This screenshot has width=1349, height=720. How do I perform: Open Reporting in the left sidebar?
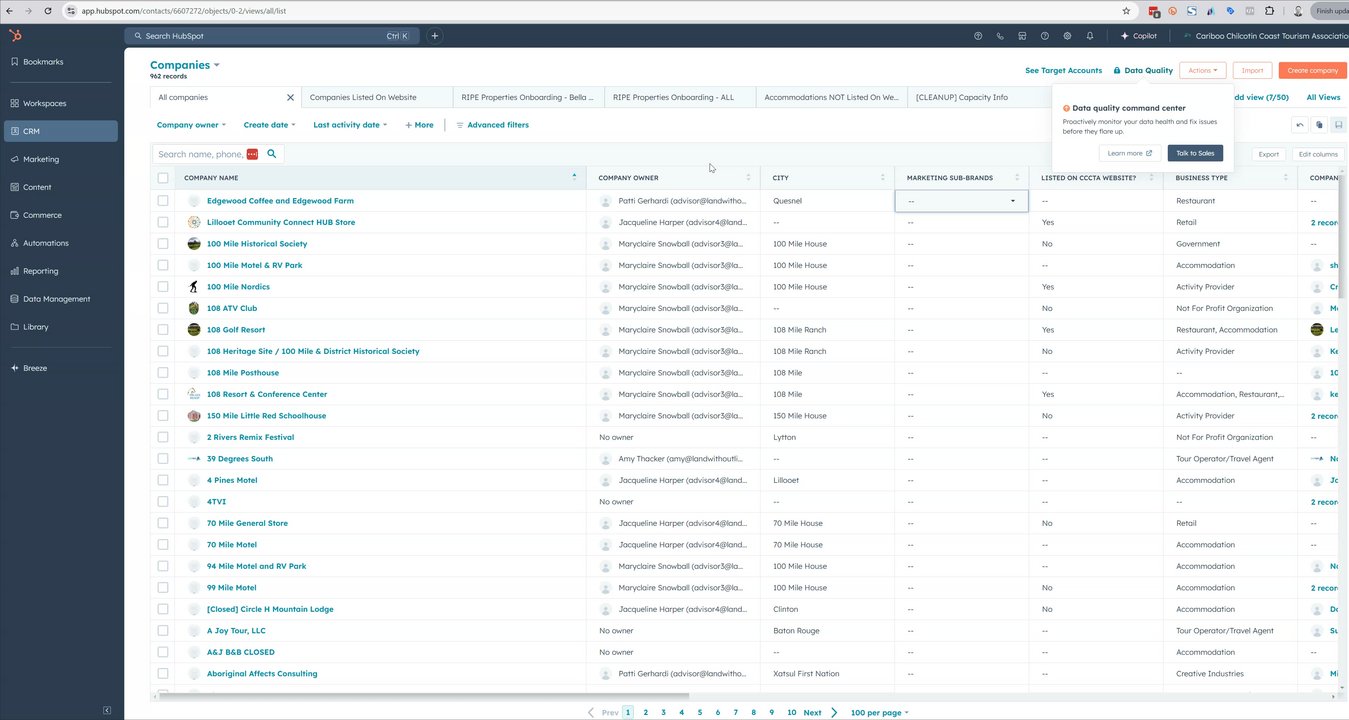pyautogui.click(x=60, y=271)
